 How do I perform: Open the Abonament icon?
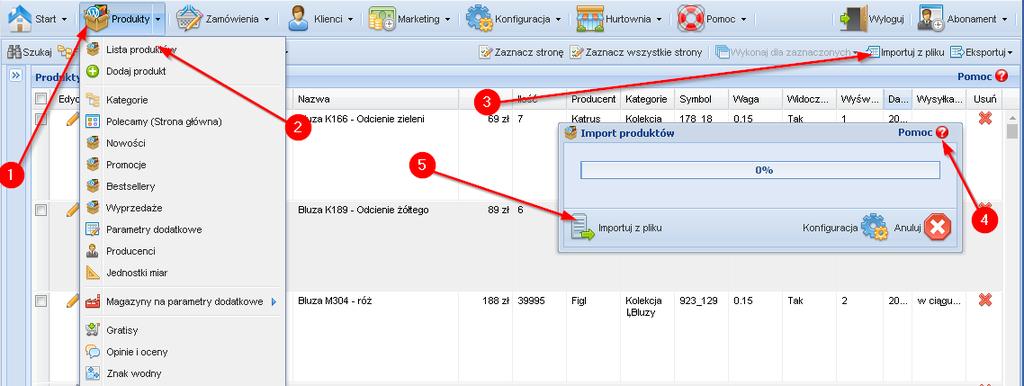(x=930, y=19)
